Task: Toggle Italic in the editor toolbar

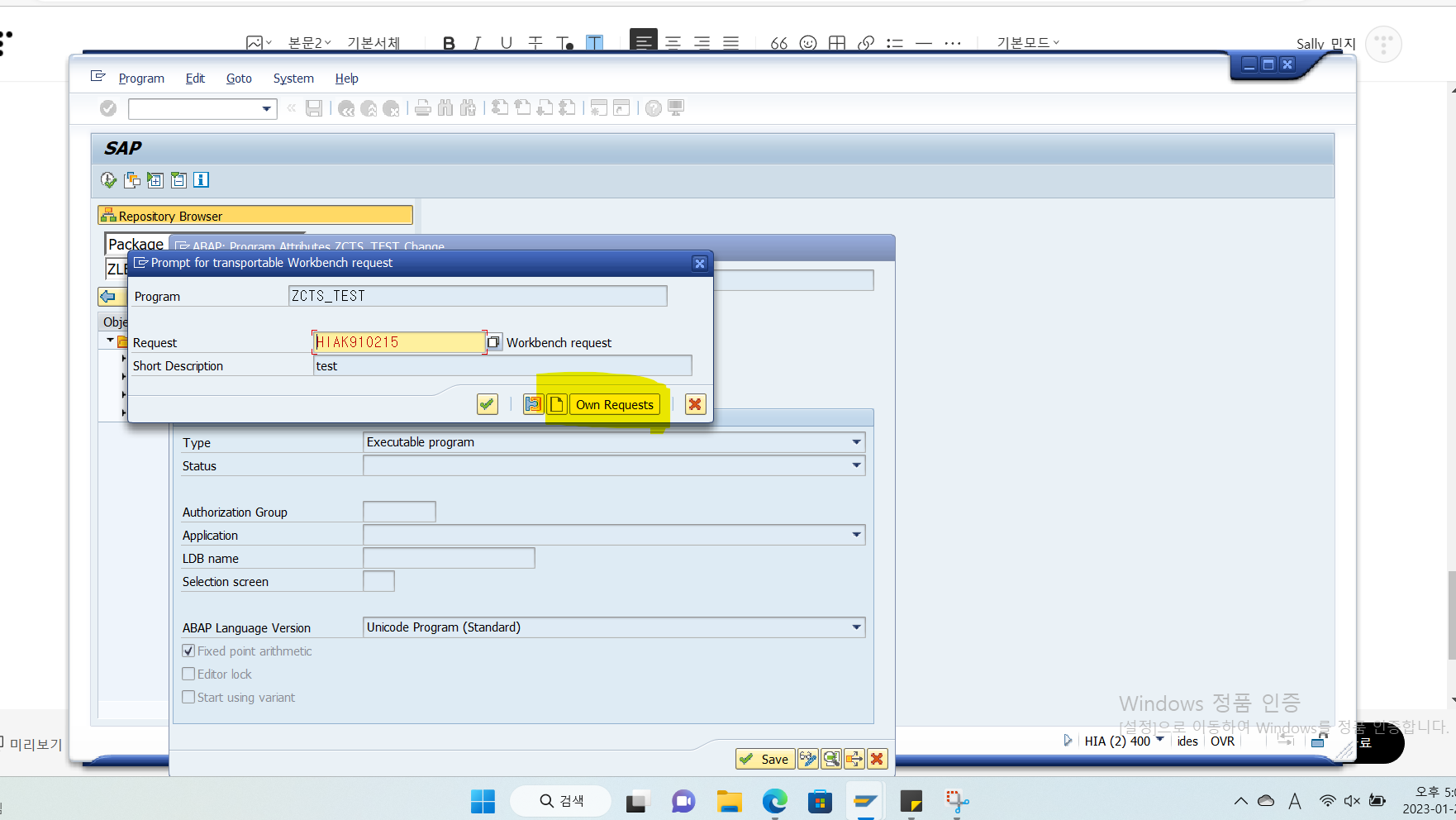Action: pyautogui.click(x=477, y=43)
